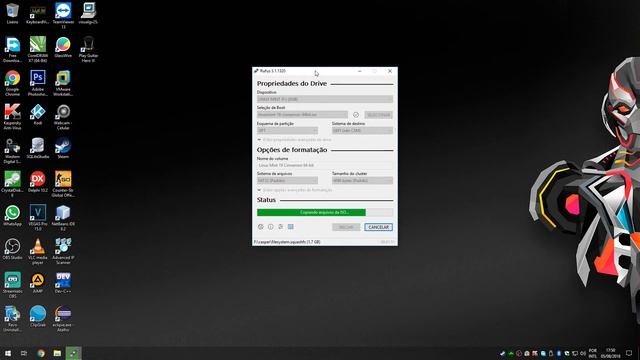Click the Nome do volume field
640x360 pixels.
pos(325,165)
